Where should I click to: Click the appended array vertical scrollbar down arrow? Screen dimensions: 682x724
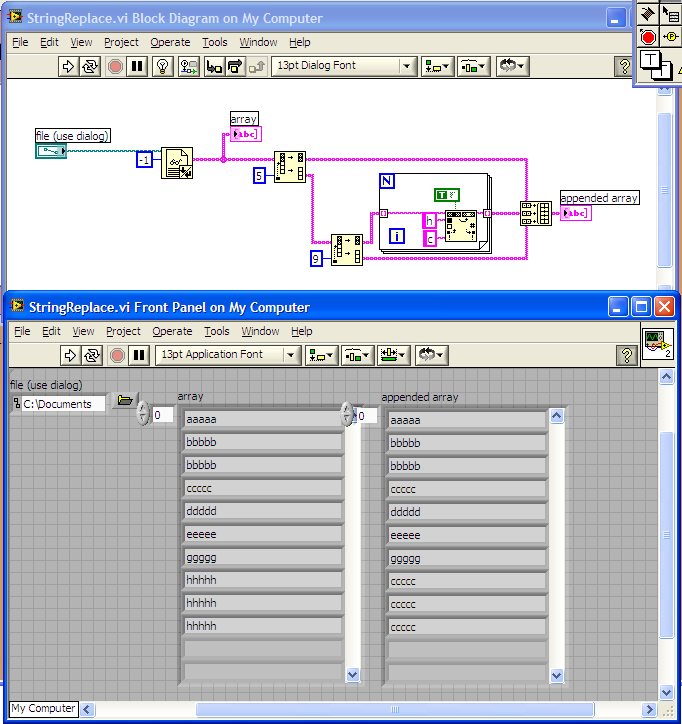click(557, 675)
